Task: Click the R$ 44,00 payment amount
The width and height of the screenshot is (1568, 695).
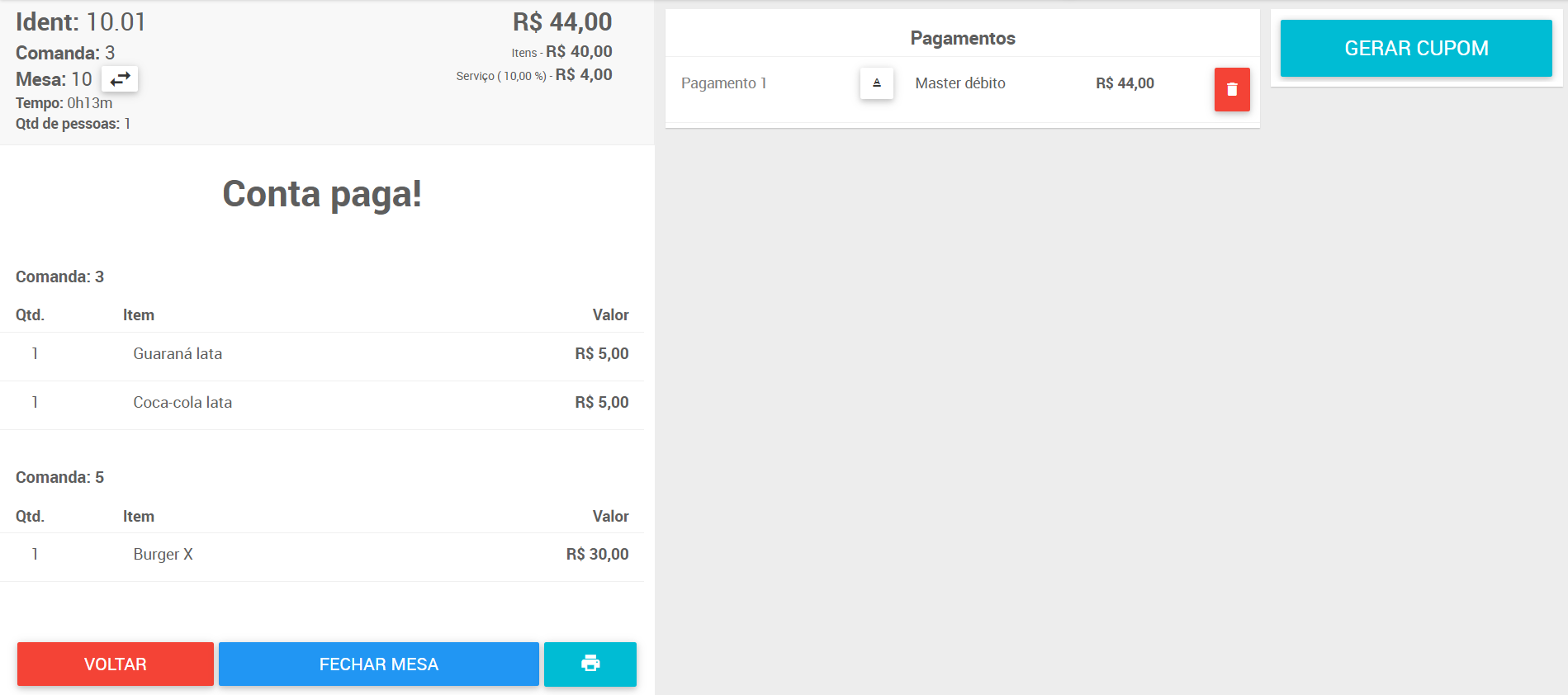Action: 1125,83
